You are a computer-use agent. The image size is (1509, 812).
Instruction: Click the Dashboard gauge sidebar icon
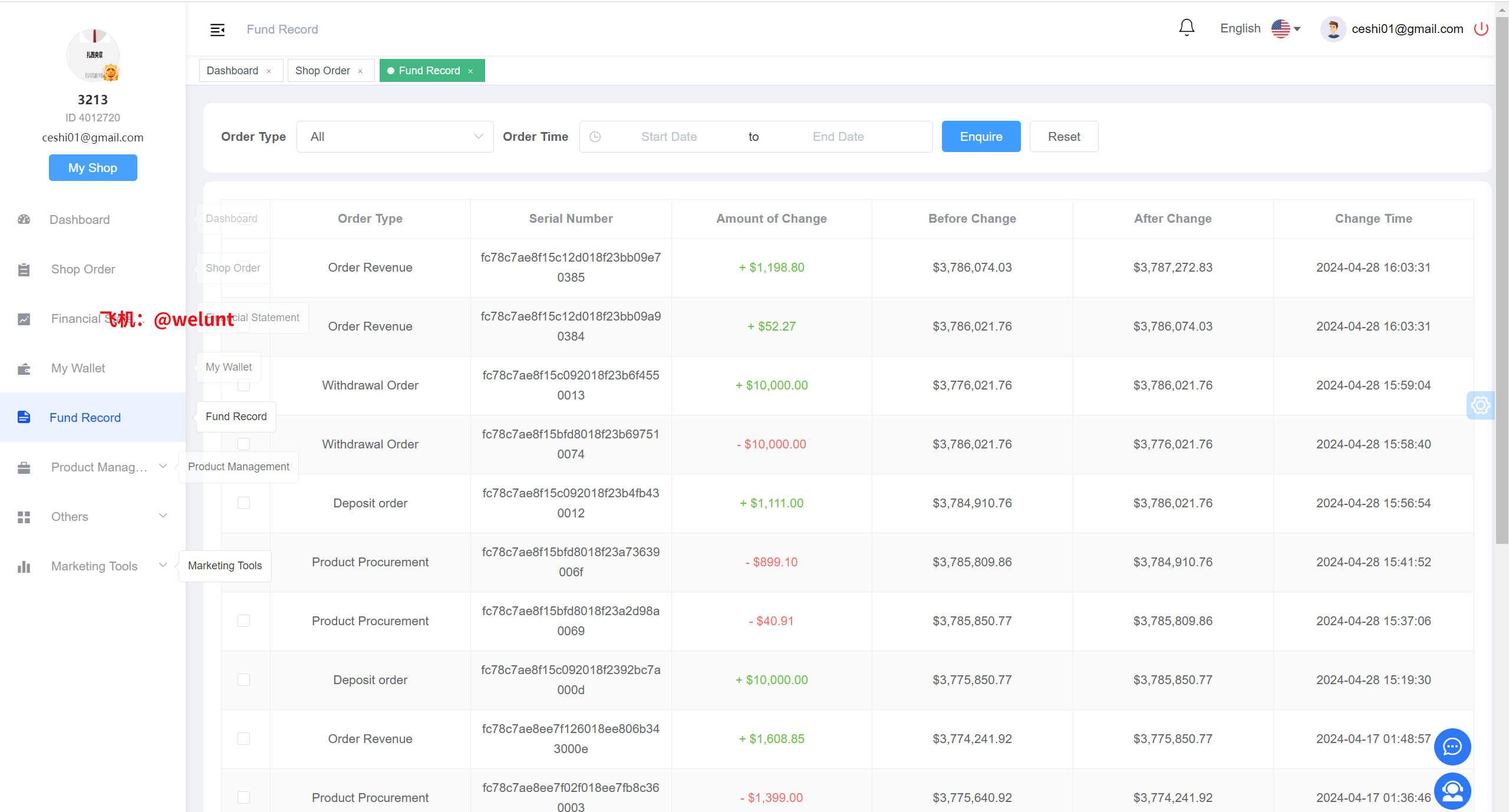24,220
